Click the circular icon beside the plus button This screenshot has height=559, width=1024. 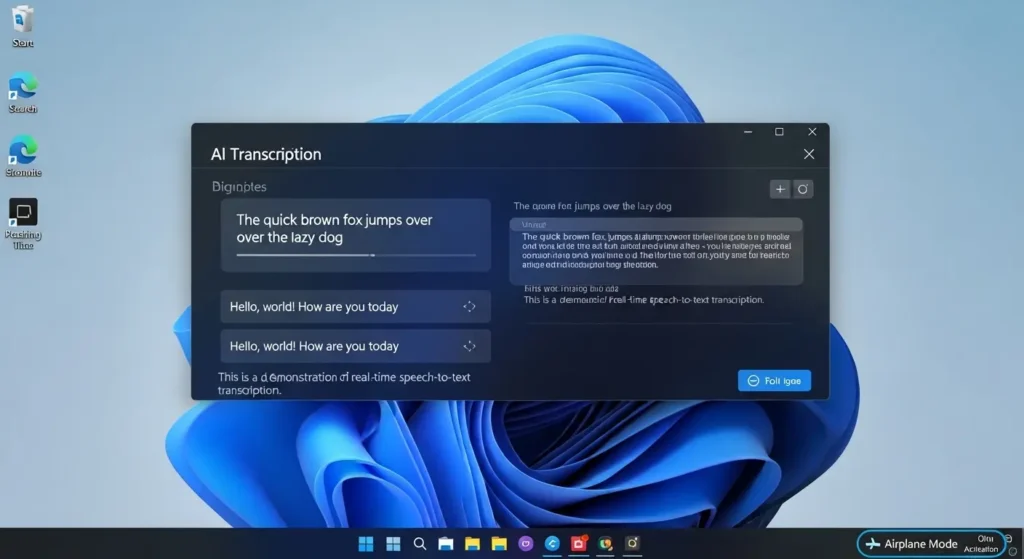point(802,189)
